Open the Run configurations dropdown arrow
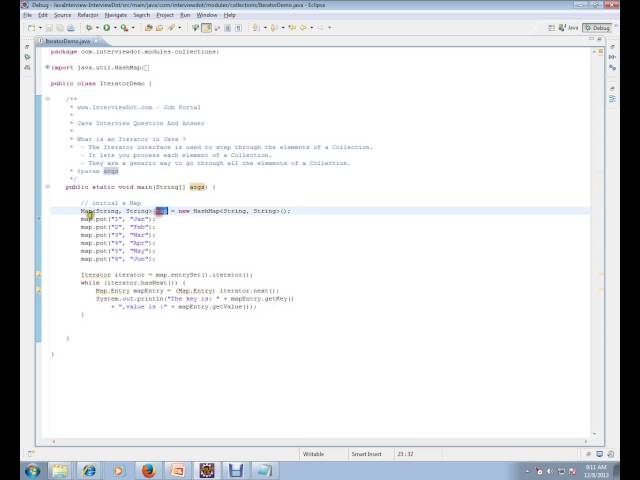 [115, 28]
